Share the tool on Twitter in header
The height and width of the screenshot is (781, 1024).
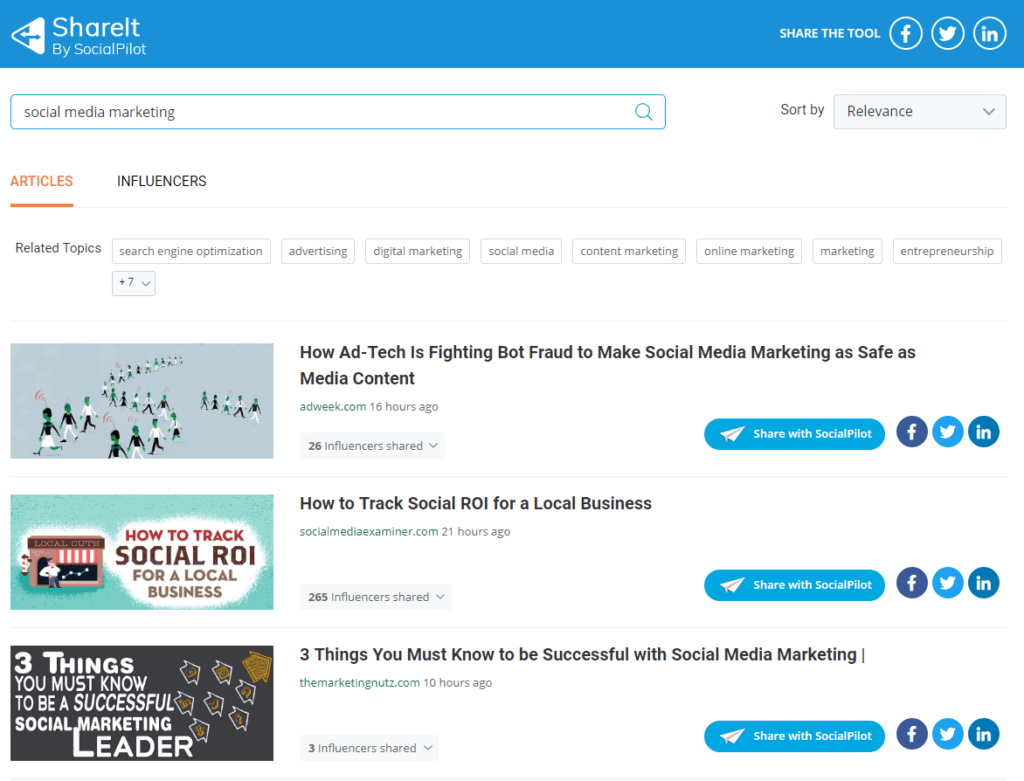tap(948, 33)
